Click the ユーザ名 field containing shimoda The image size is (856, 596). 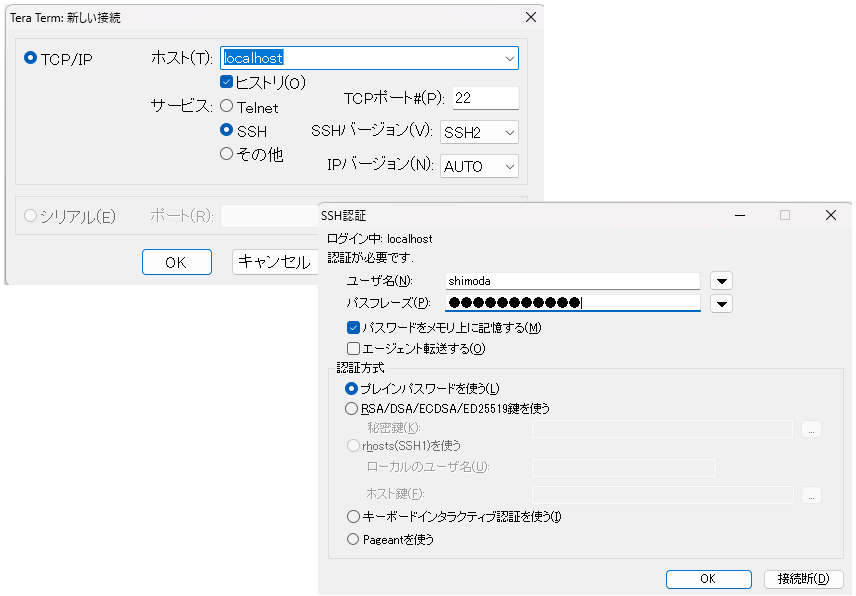pos(573,281)
